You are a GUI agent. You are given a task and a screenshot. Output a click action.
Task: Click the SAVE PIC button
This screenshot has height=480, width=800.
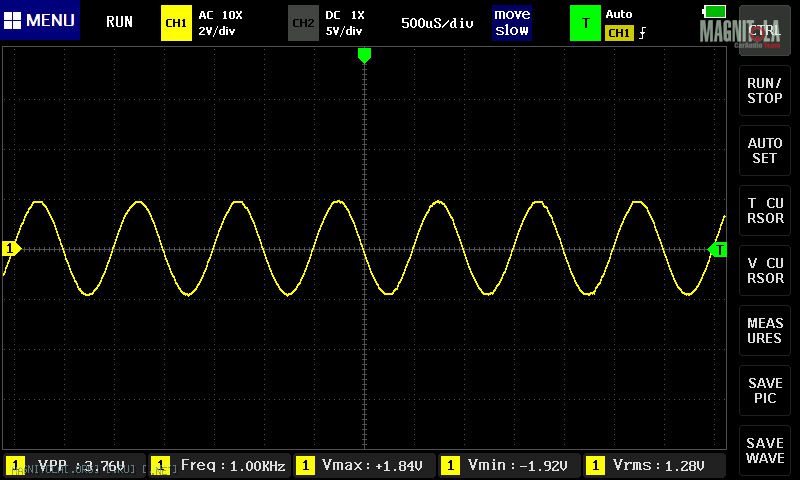tap(764, 391)
